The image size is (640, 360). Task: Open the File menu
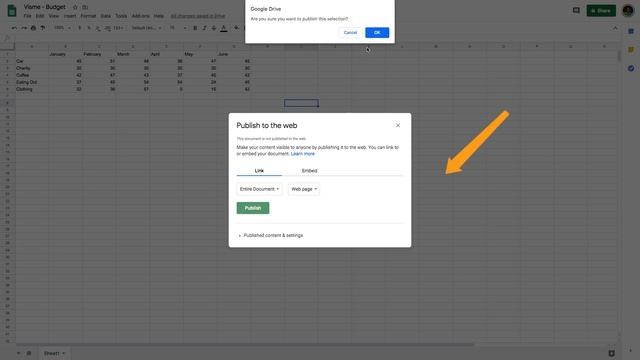click(x=27, y=16)
